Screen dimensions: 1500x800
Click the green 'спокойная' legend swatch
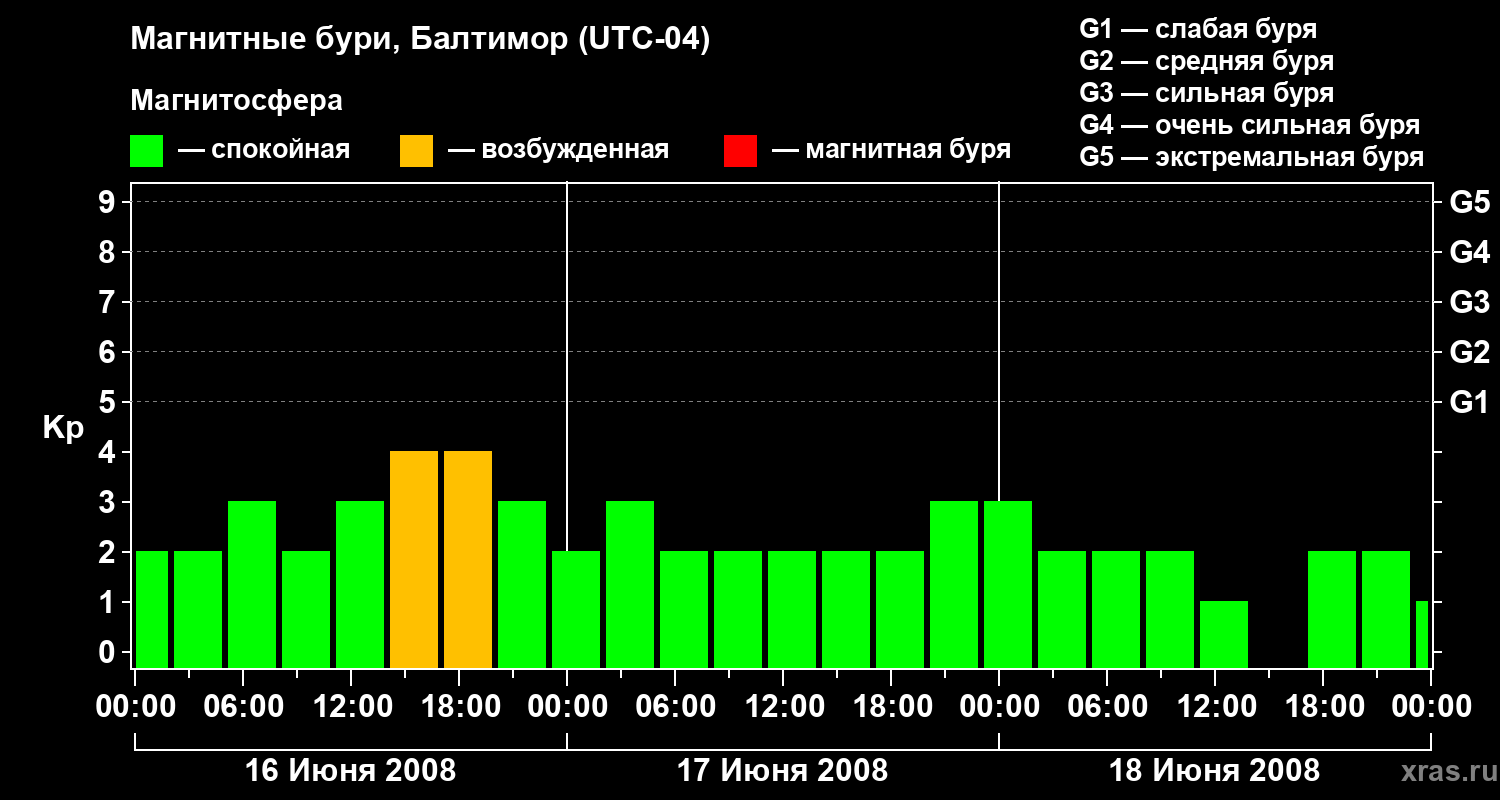146,151
